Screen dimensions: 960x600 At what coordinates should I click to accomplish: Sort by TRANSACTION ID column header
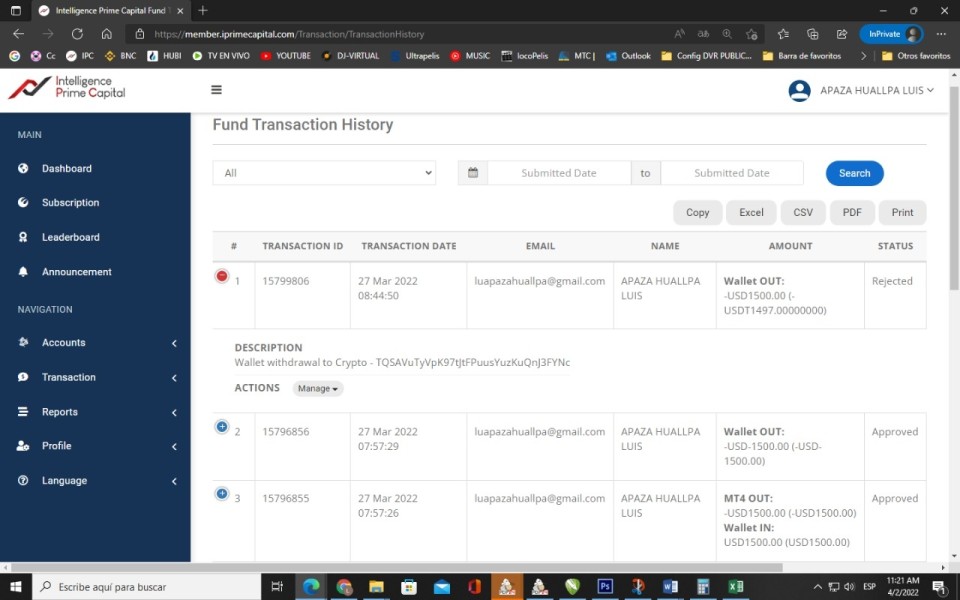pyautogui.click(x=302, y=246)
